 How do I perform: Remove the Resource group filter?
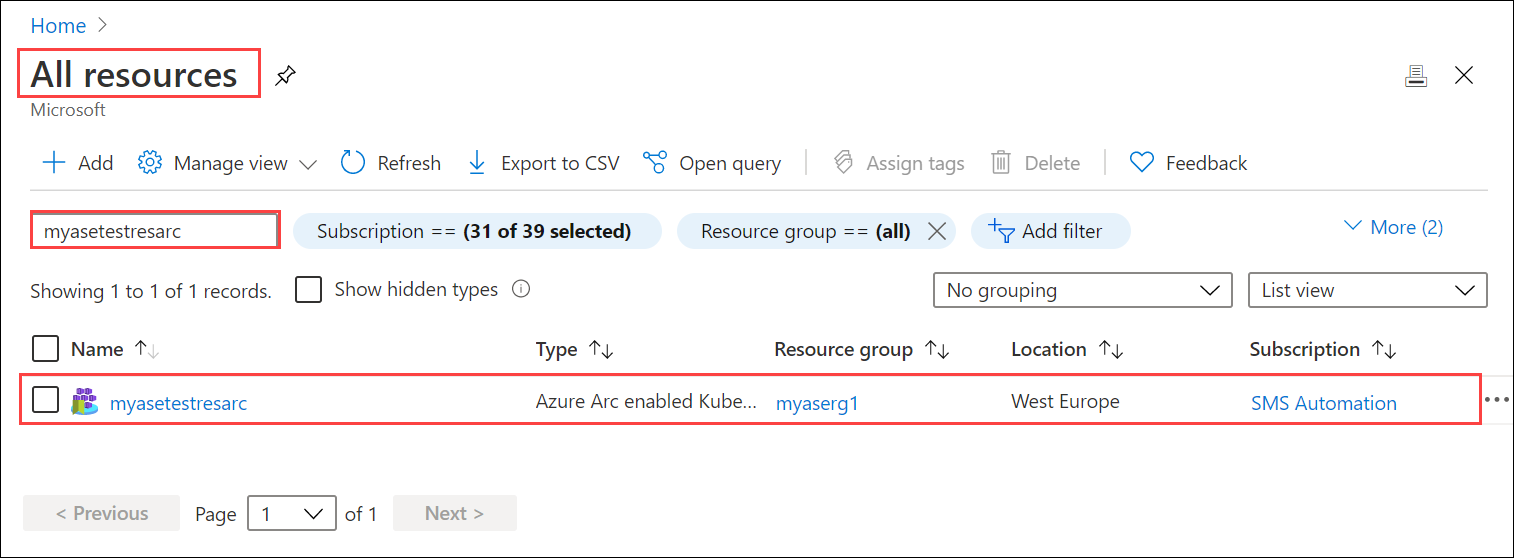(x=937, y=231)
